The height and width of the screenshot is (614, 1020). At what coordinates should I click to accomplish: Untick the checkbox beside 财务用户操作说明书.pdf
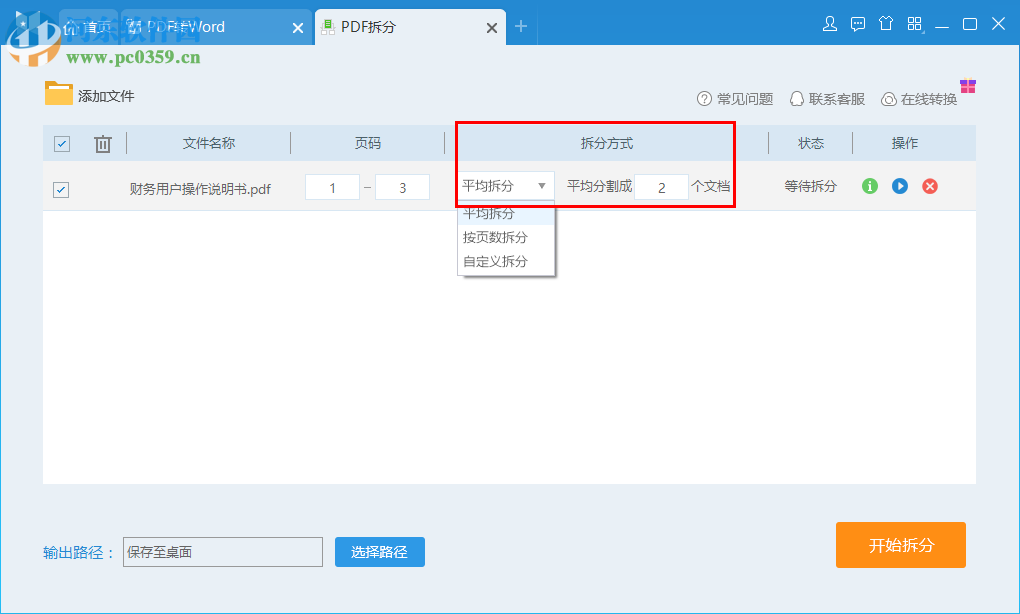point(61,189)
